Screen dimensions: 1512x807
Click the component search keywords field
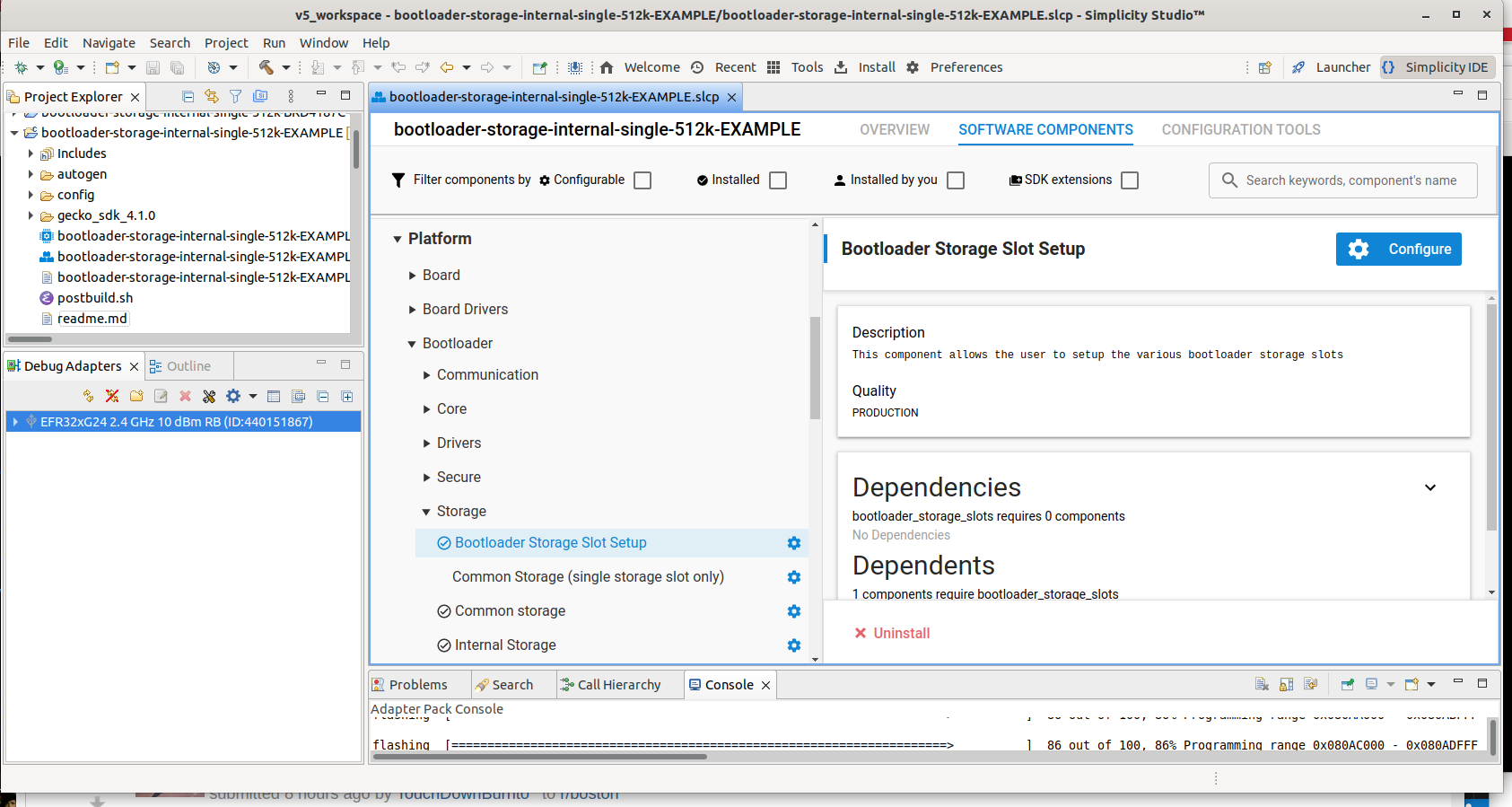tap(1350, 180)
